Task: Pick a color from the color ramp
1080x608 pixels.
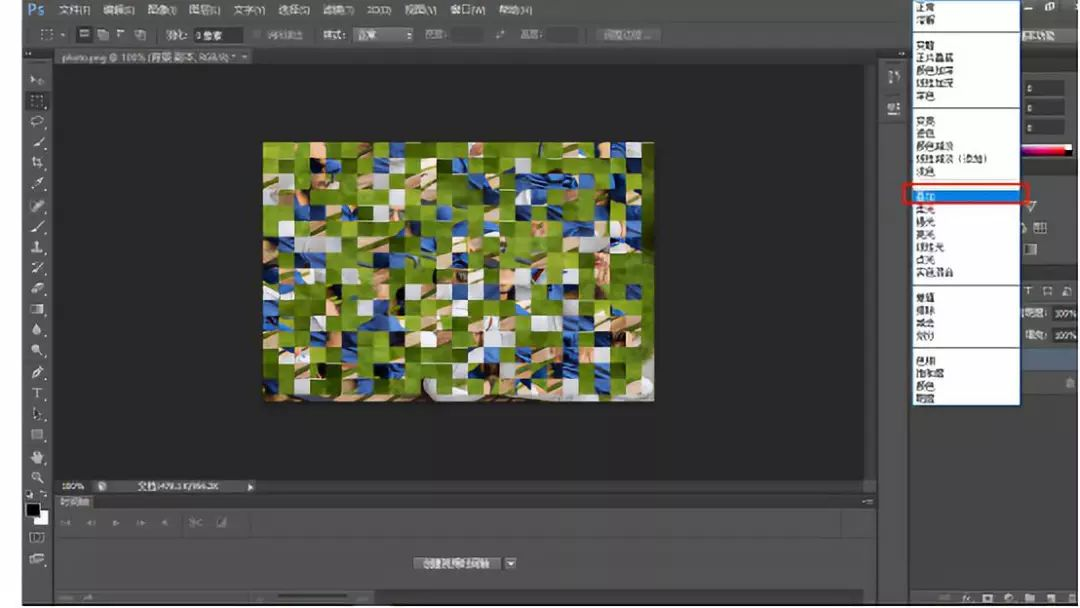Action: click(x=1047, y=150)
